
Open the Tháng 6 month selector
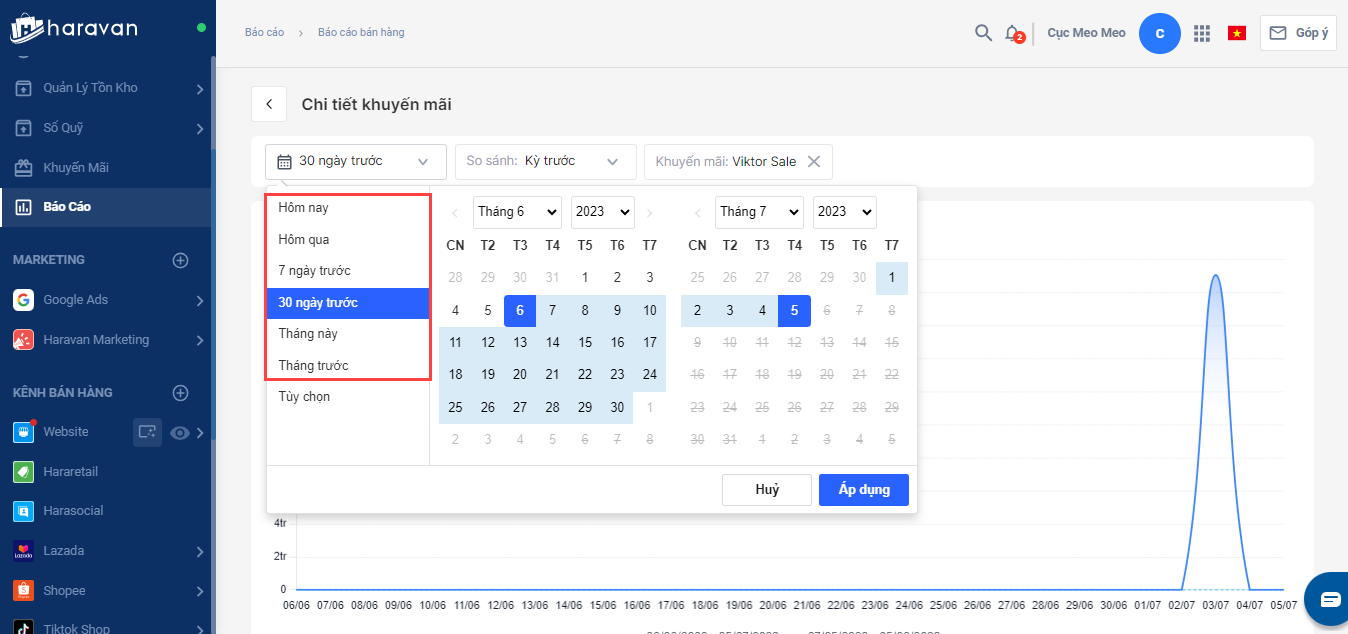tap(517, 212)
